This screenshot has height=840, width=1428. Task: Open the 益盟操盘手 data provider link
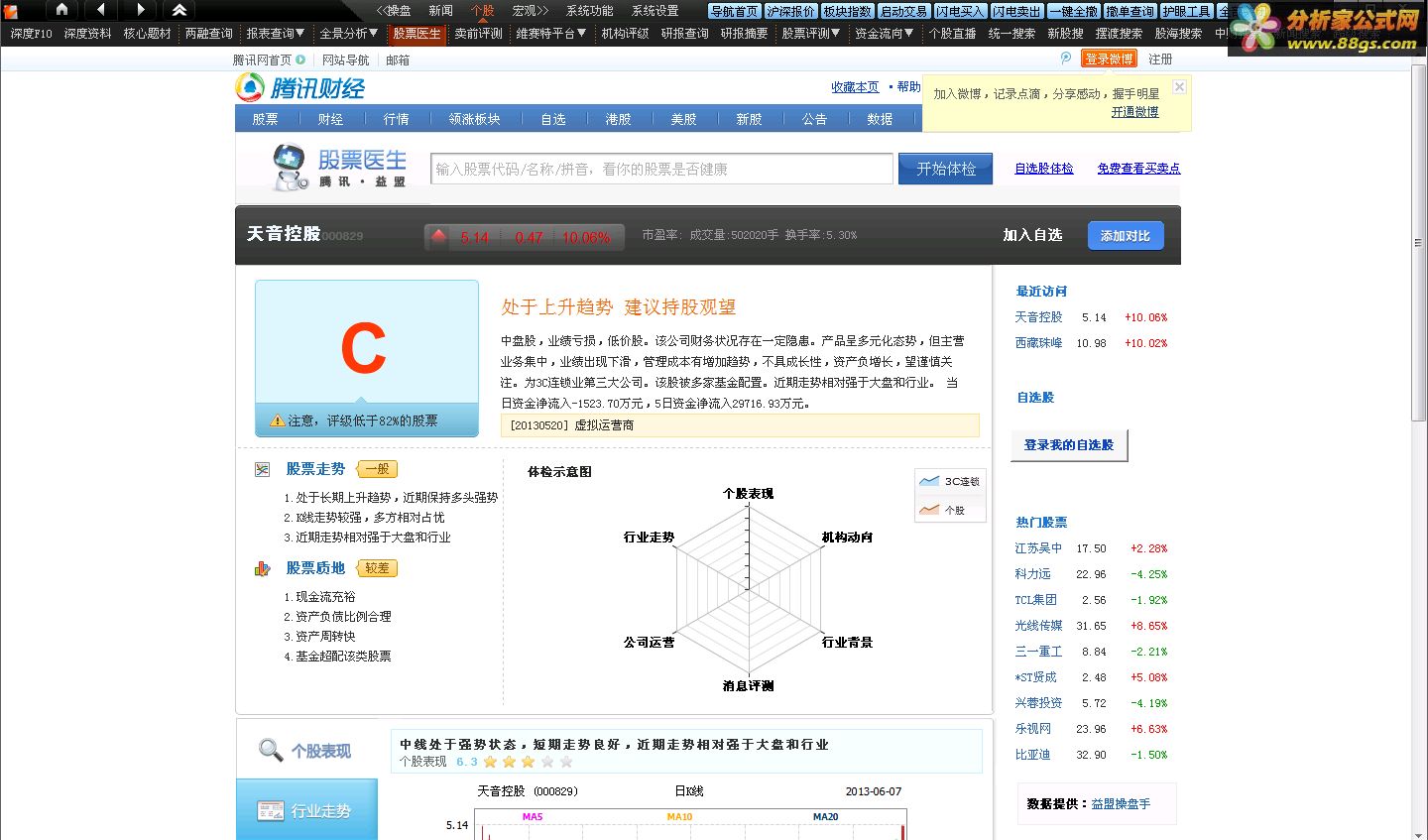tap(1121, 804)
